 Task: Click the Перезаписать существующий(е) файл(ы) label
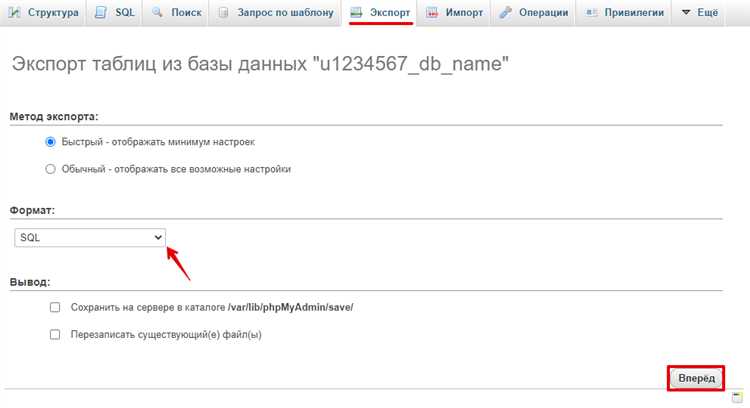tap(166, 335)
